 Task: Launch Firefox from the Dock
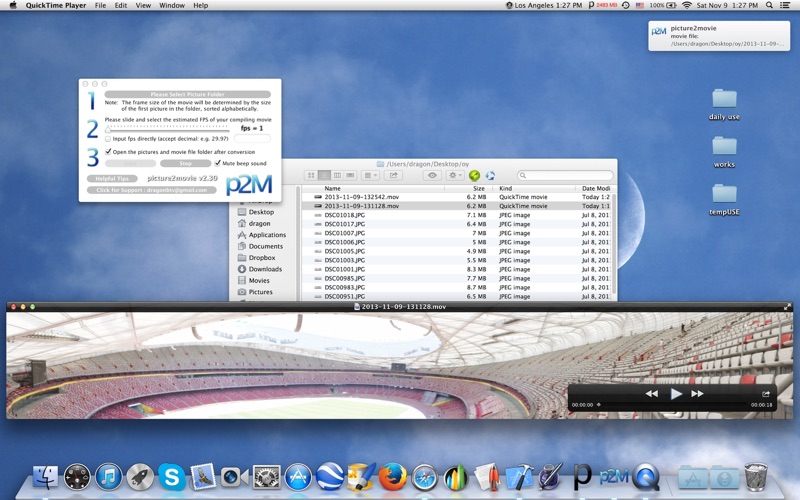pyautogui.click(x=392, y=477)
